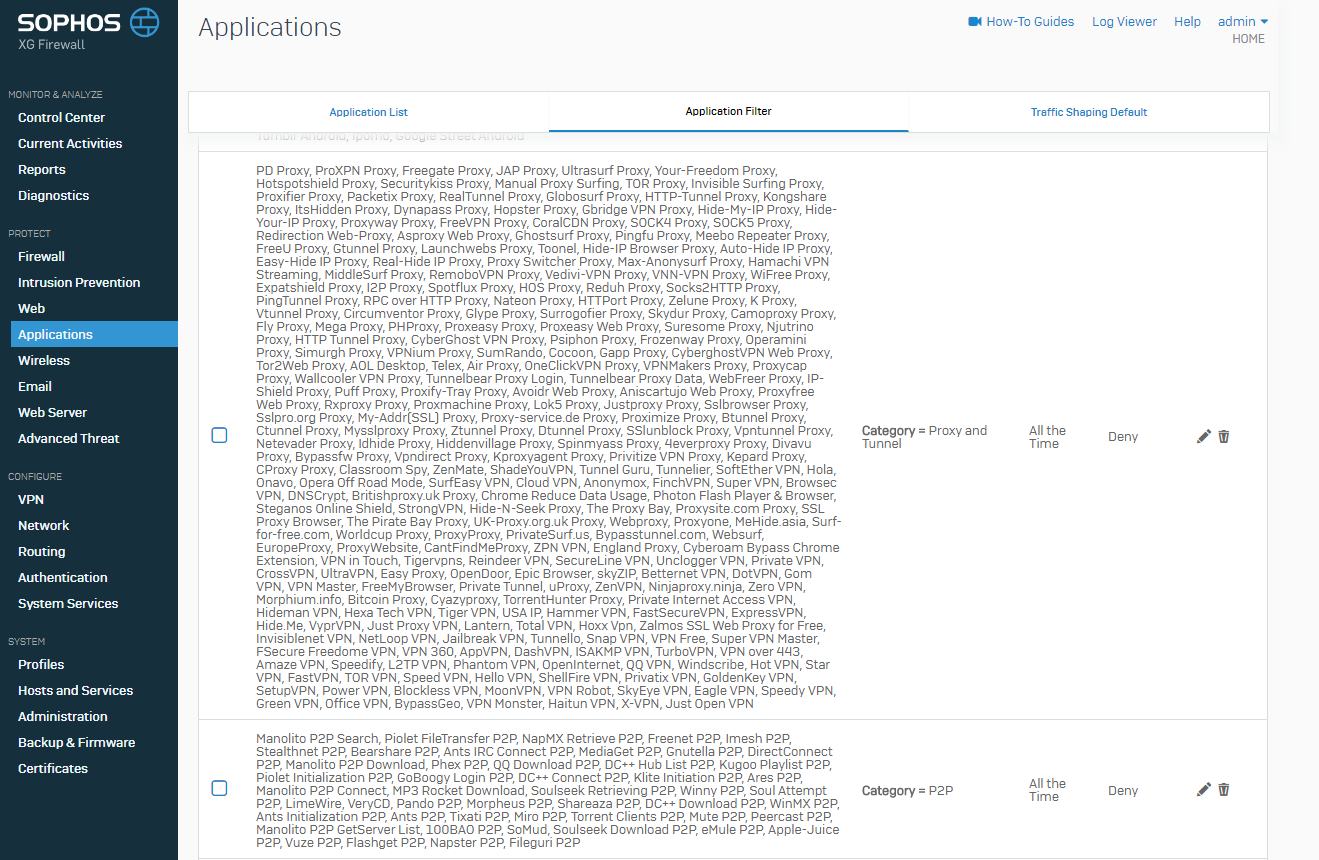Edit the P2P category filter rule
The width and height of the screenshot is (1319, 860).
coord(1203,789)
